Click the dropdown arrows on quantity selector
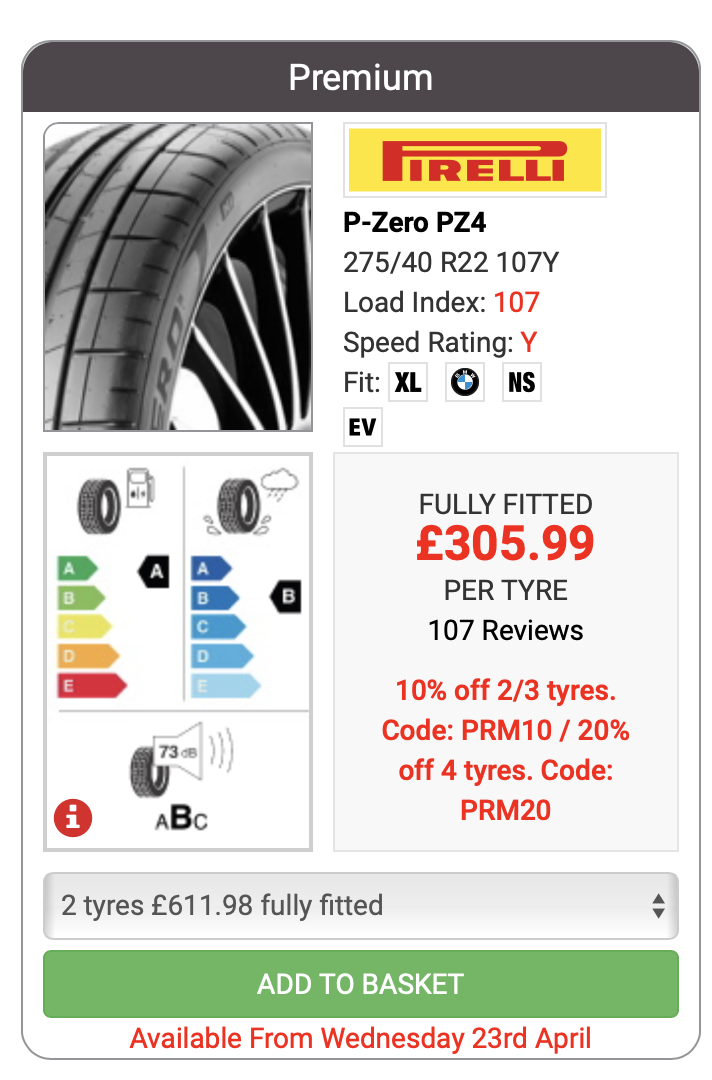 [658, 906]
